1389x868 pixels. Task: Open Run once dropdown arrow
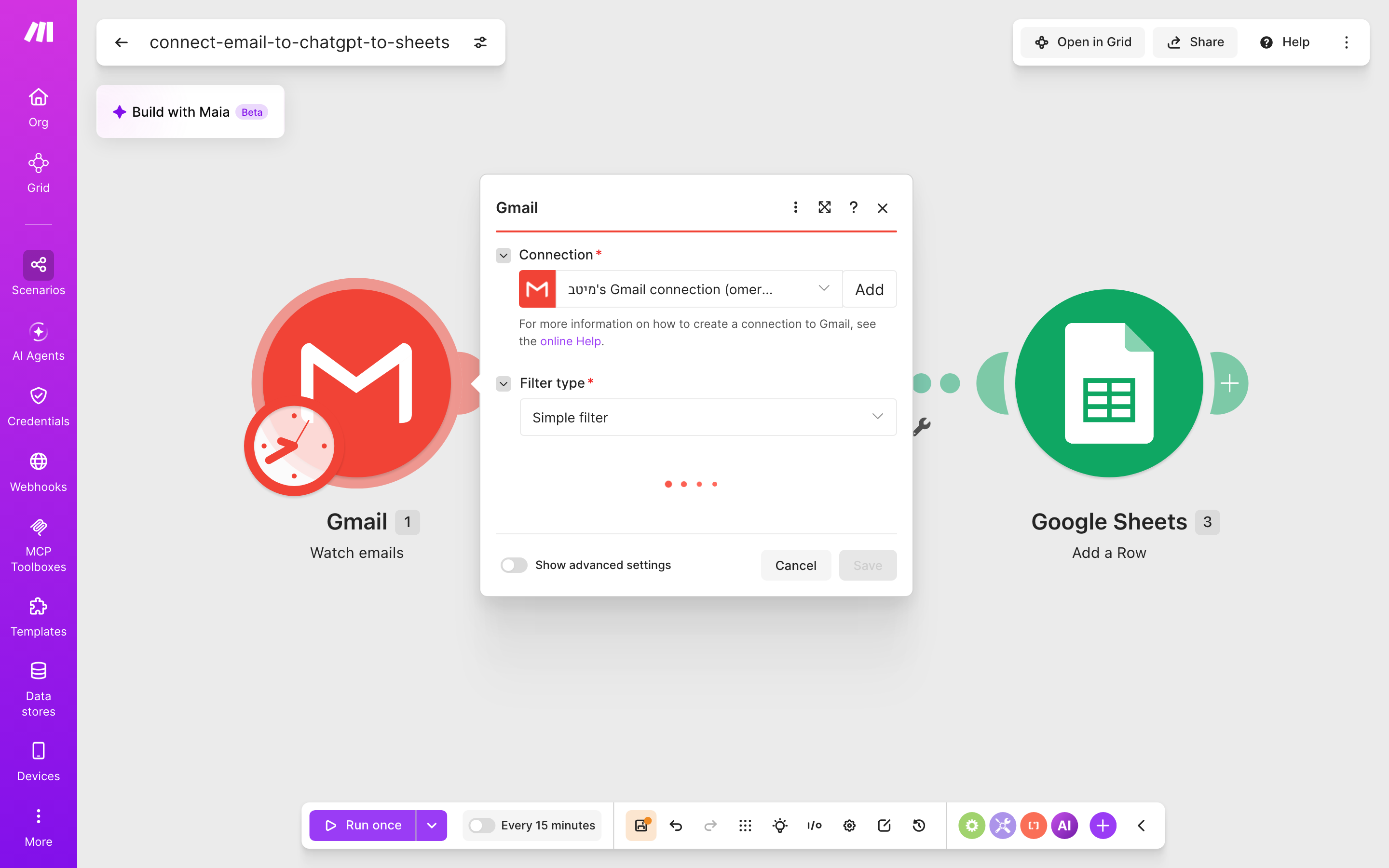(x=432, y=826)
